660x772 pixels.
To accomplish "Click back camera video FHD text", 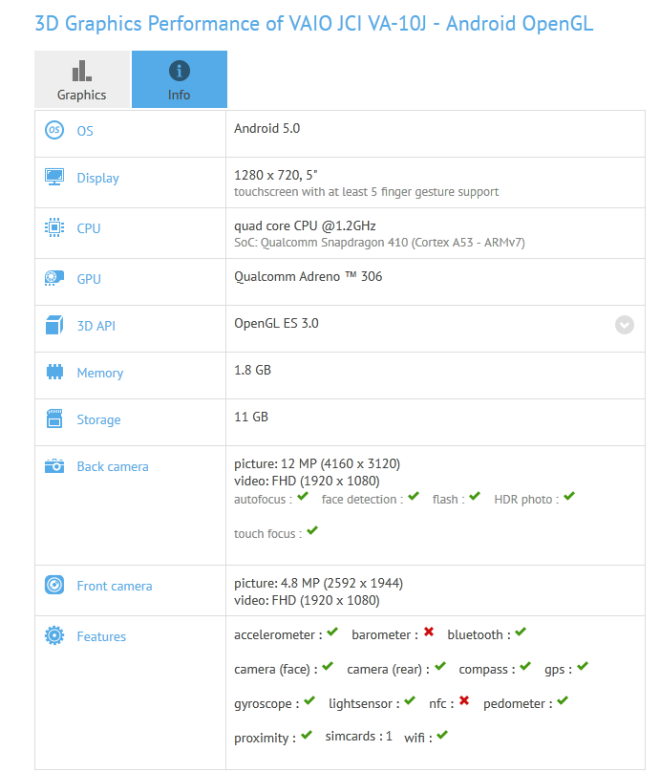I will pos(307,481).
